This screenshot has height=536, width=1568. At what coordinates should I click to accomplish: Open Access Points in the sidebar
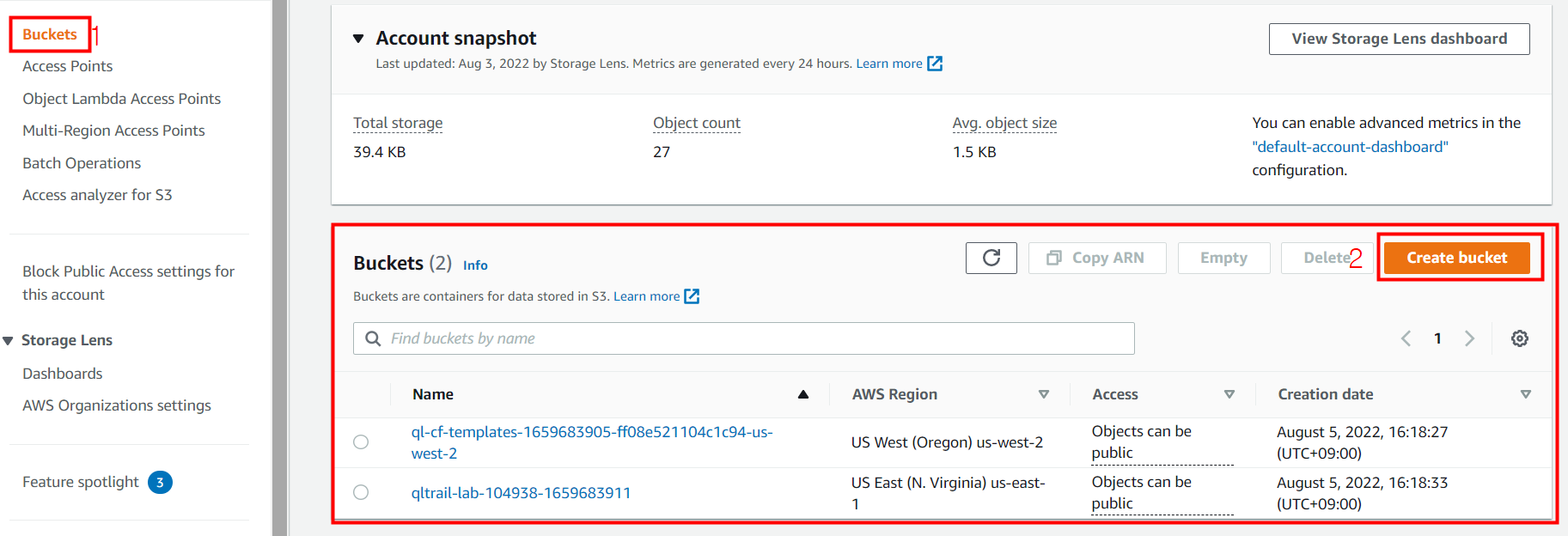pos(68,66)
